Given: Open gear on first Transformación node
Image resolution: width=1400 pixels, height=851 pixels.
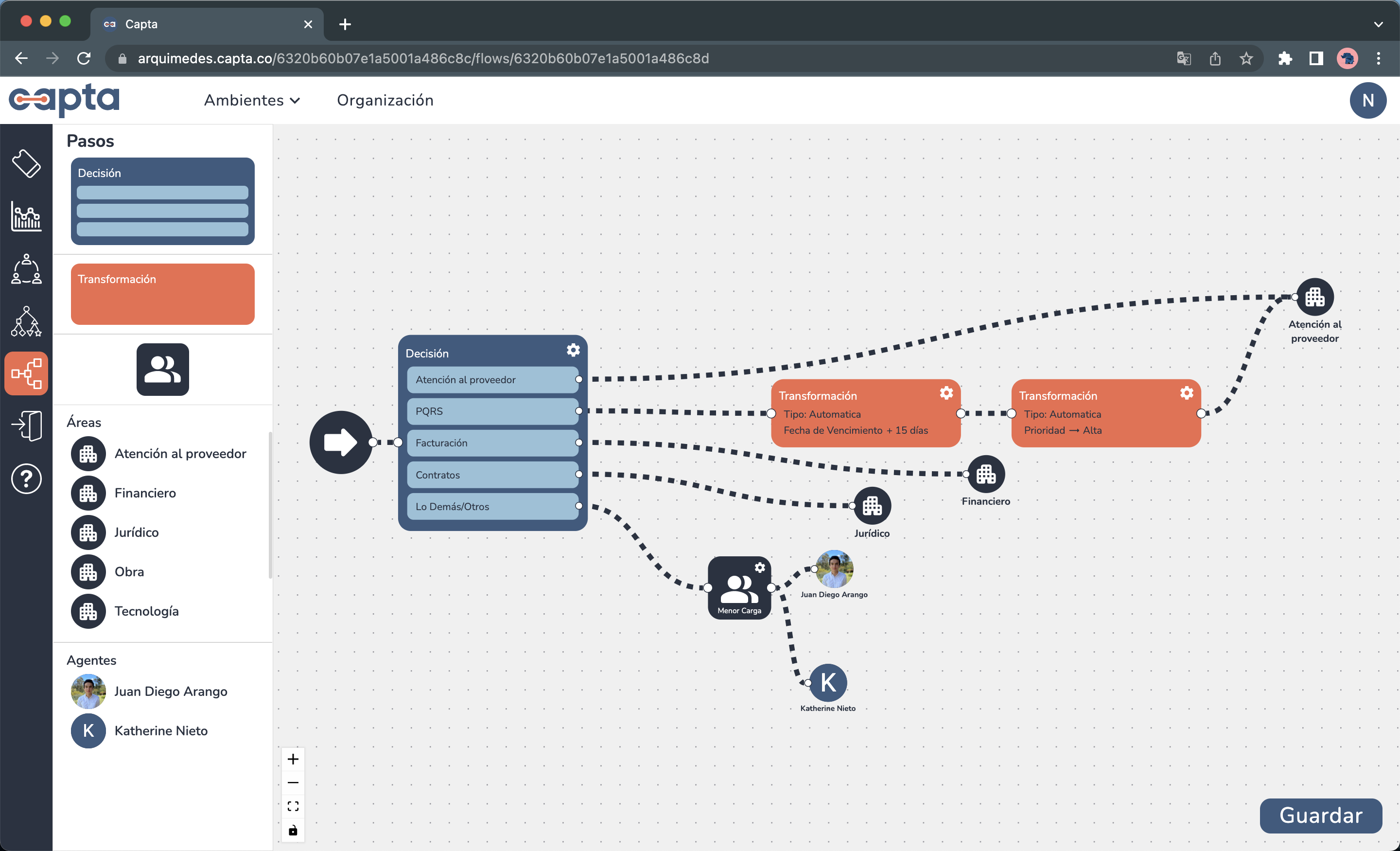Looking at the screenshot, I should pos(946,392).
